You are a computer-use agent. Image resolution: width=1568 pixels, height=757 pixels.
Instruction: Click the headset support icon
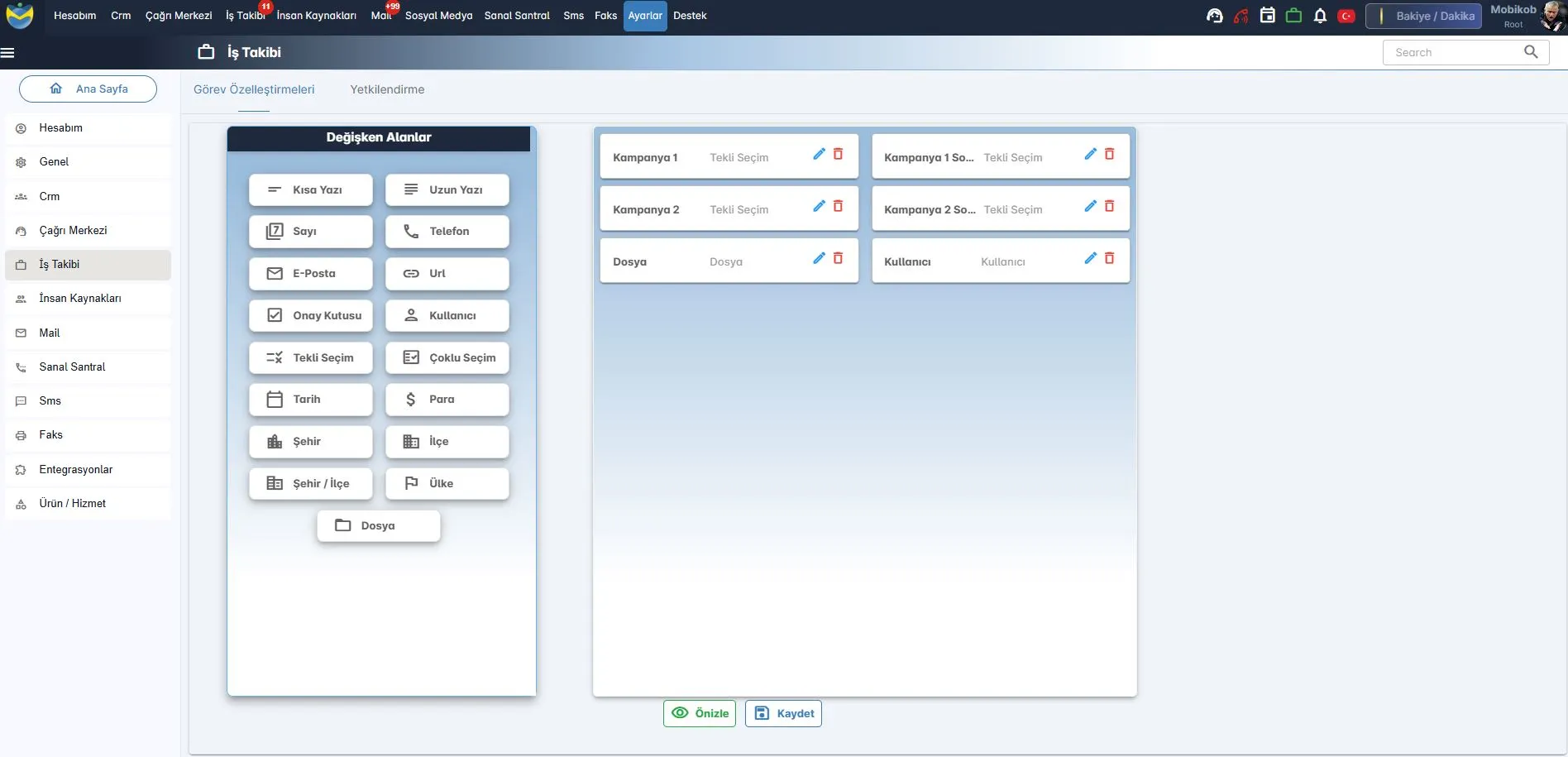click(1214, 16)
